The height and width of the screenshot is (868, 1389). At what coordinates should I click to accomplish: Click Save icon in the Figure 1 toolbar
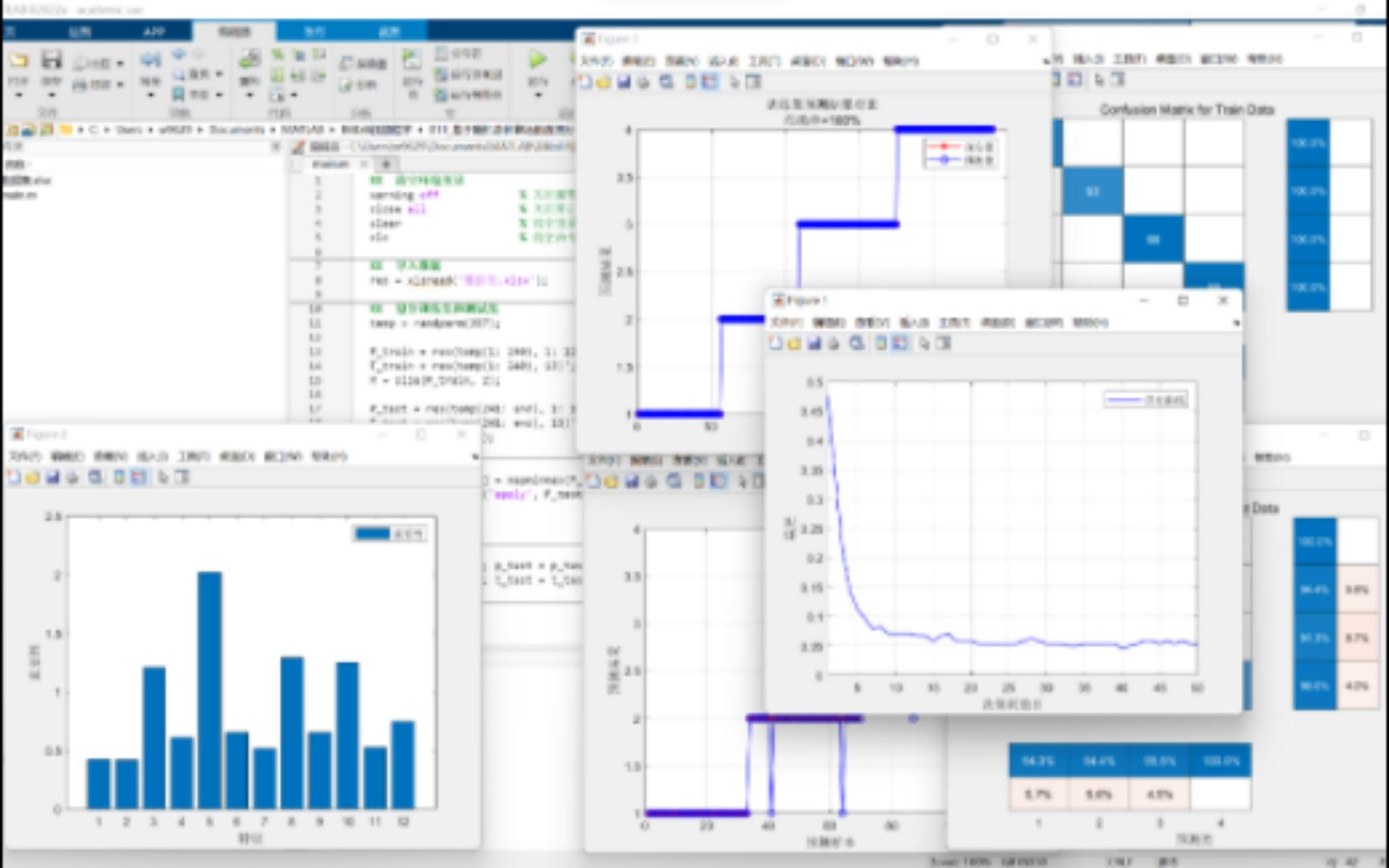813,343
